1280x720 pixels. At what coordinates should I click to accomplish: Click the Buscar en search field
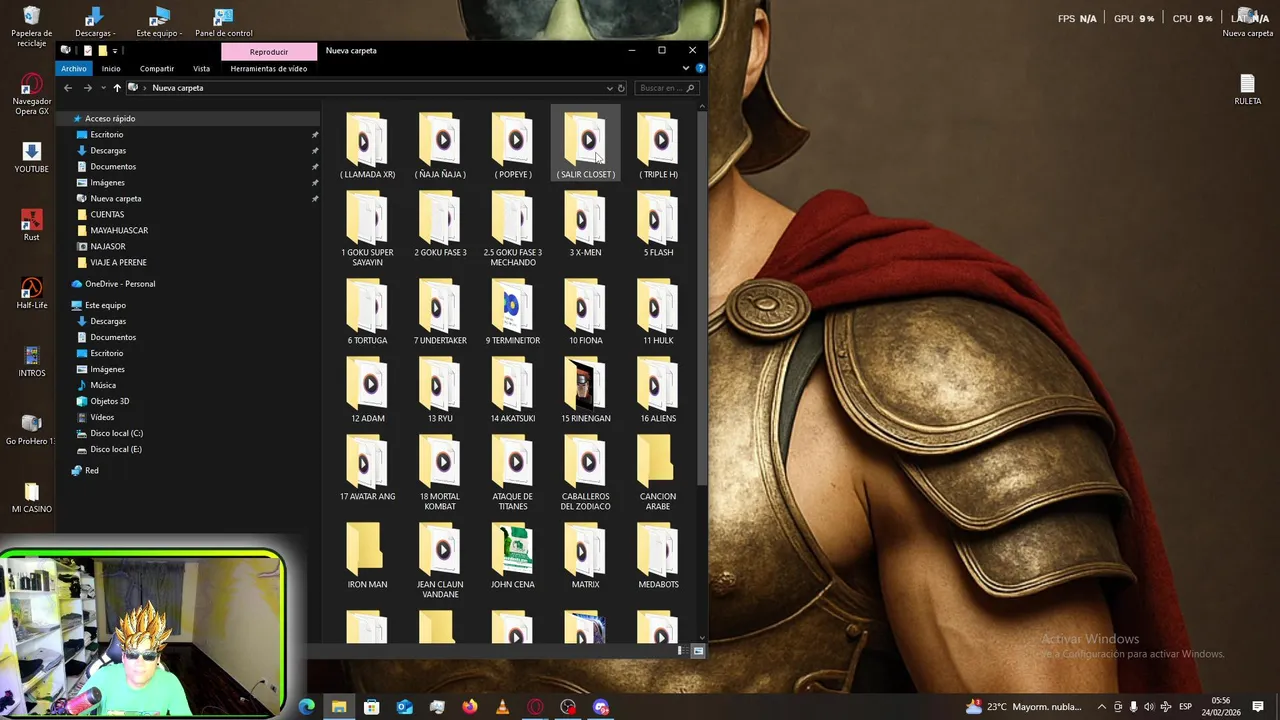coord(666,88)
